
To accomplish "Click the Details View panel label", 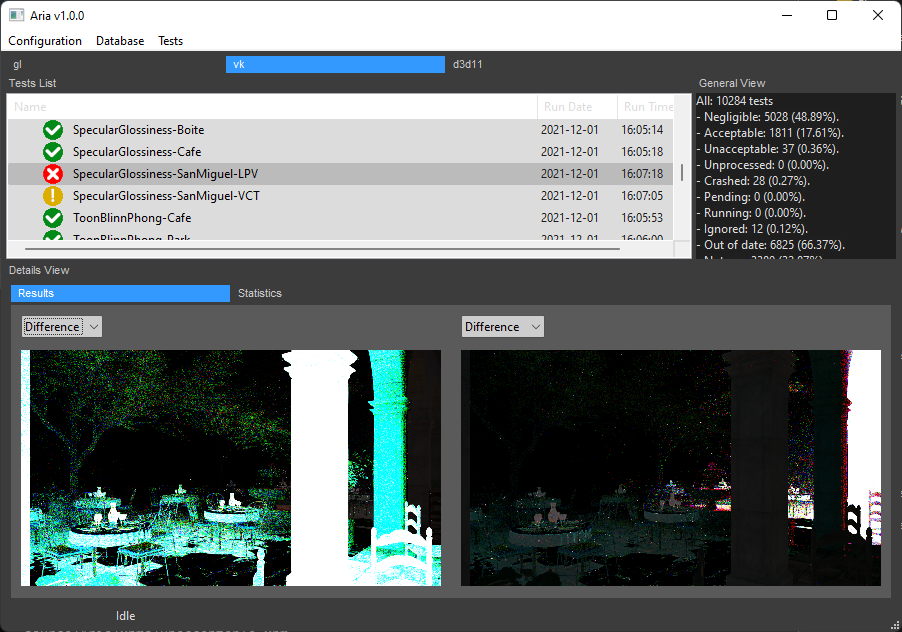I will (x=39, y=270).
